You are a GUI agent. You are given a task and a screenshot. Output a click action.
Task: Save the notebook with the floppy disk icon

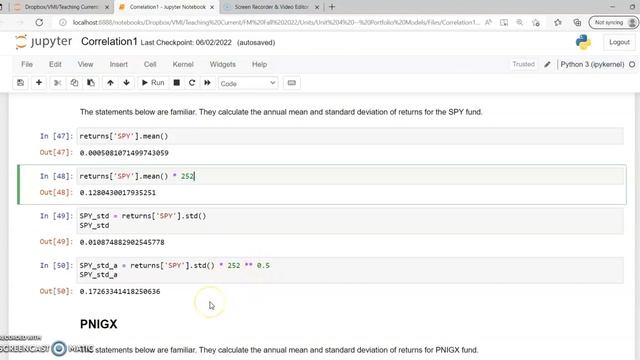(x=20, y=83)
